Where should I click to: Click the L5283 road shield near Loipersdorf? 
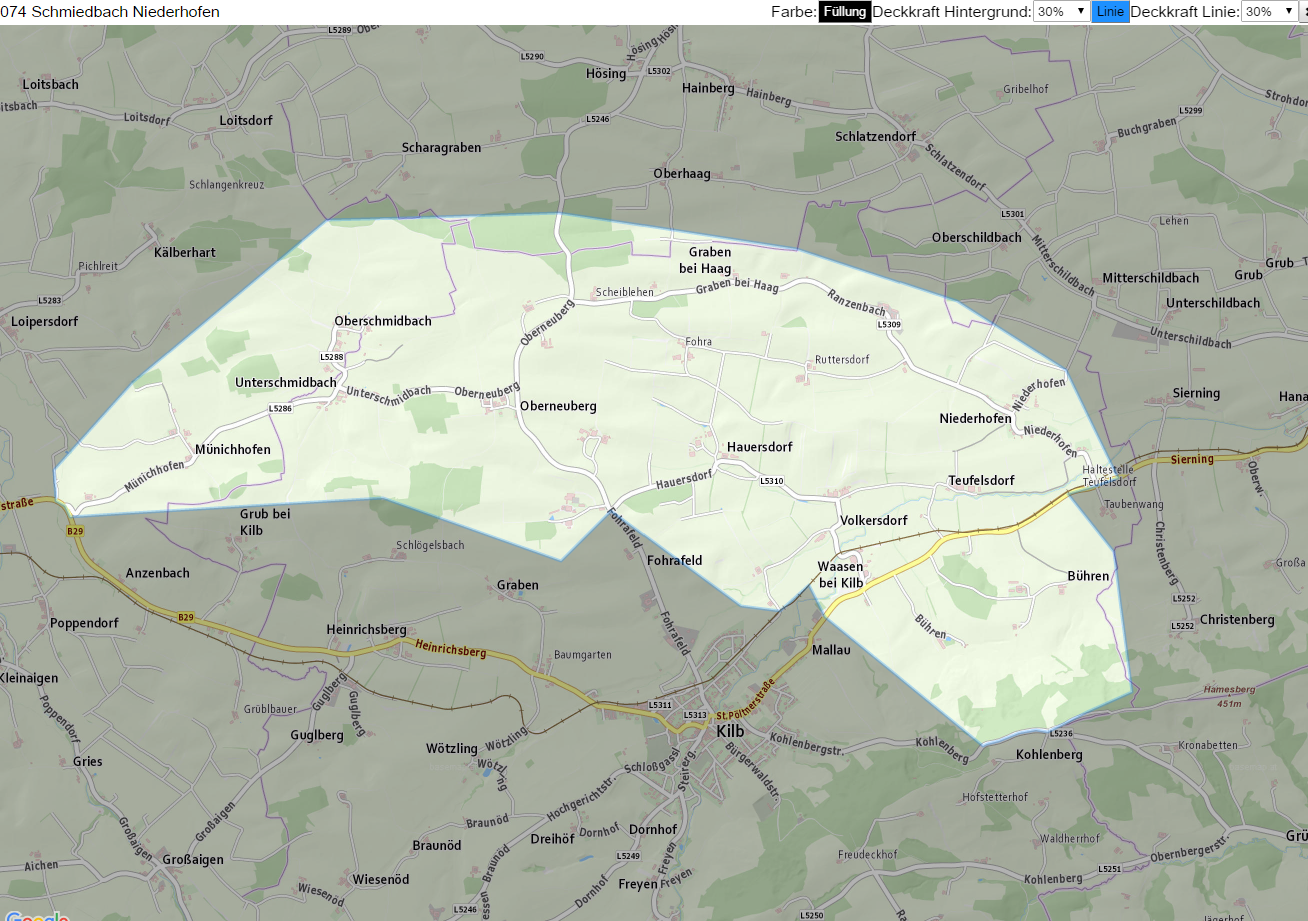tap(50, 300)
